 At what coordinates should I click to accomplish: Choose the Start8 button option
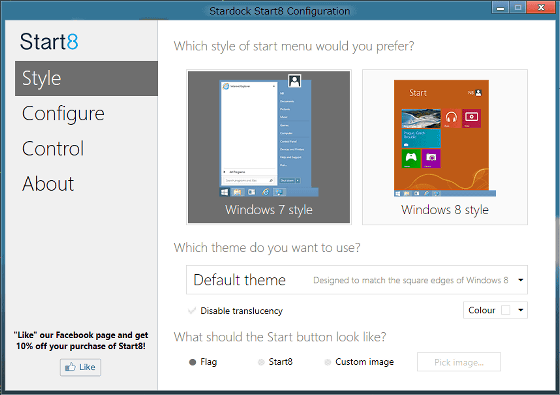[x=261, y=362]
